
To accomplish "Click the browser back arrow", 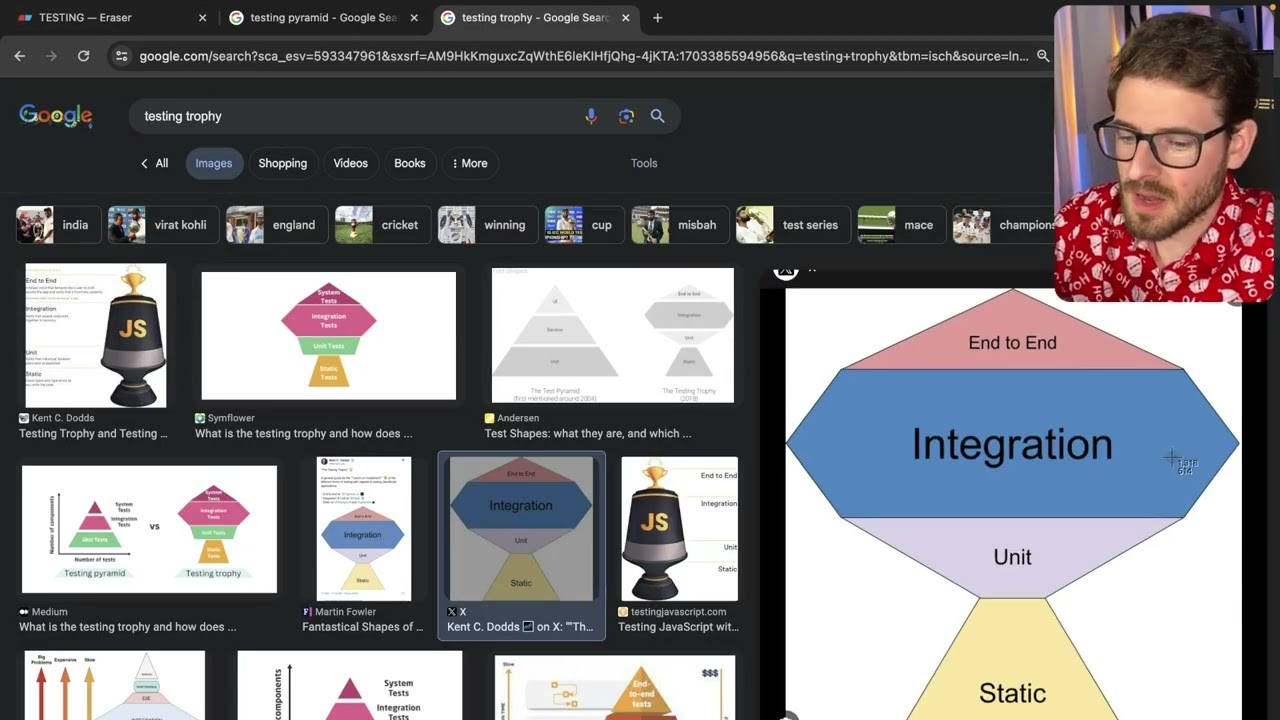I will [x=20, y=56].
